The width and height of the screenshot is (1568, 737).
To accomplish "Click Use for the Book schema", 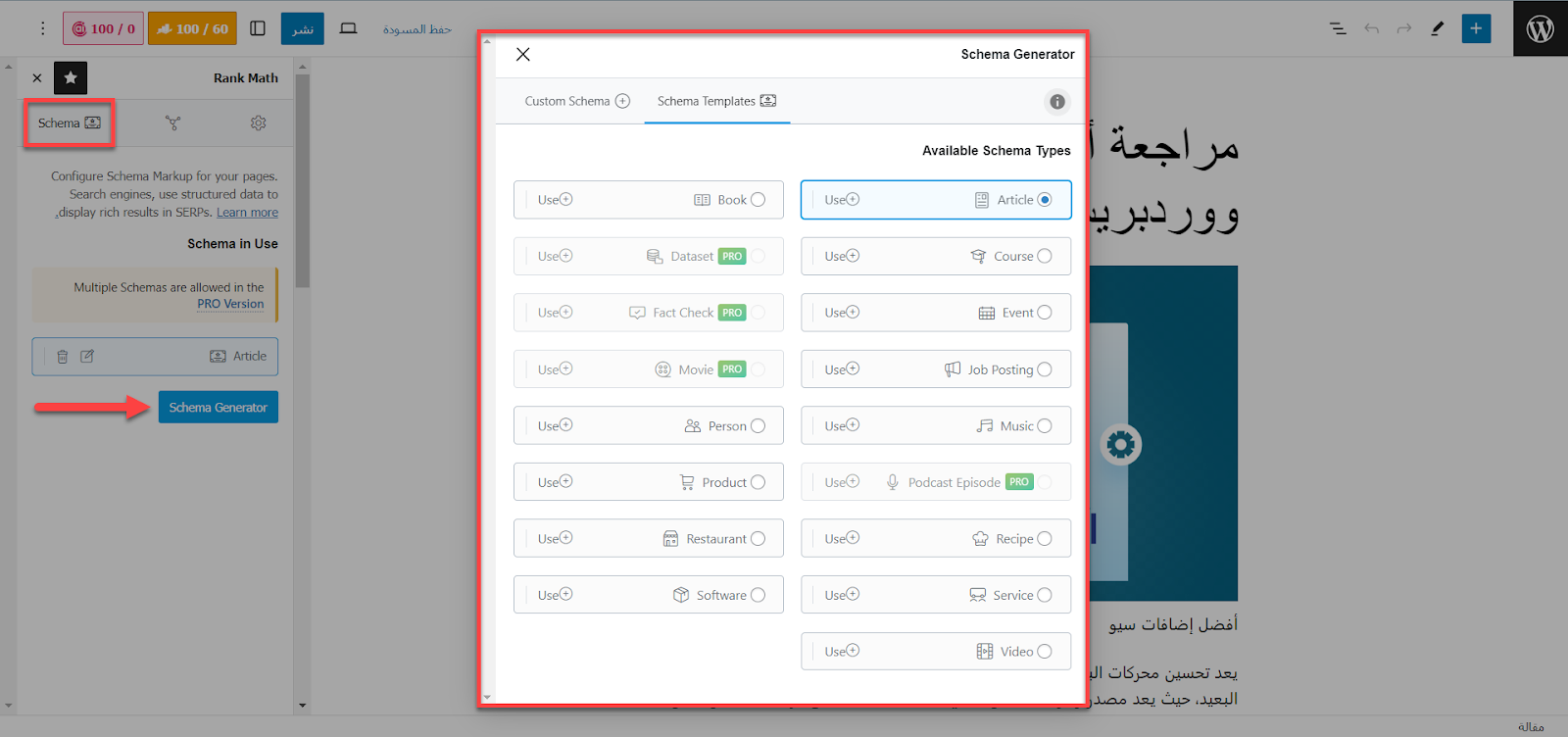I will 555,200.
